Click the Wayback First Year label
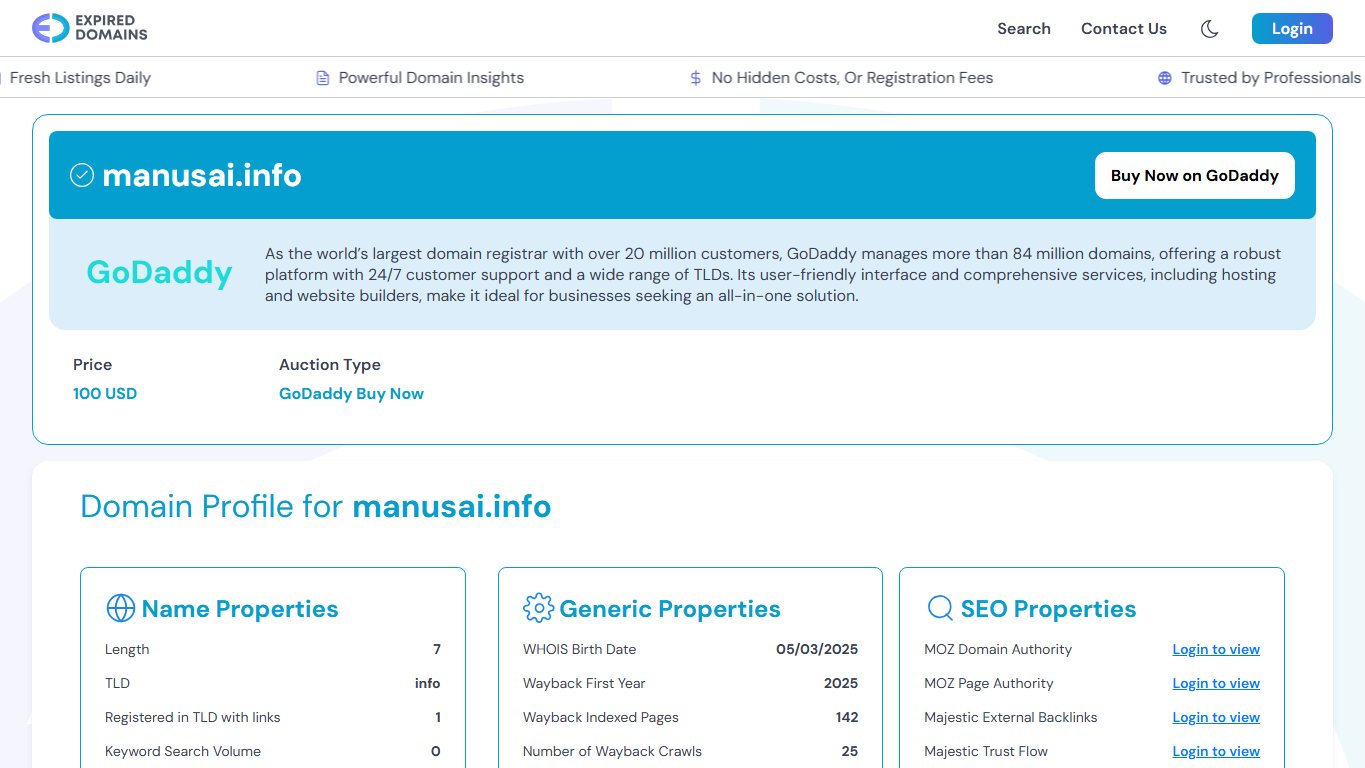1365x768 pixels. [584, 683]
